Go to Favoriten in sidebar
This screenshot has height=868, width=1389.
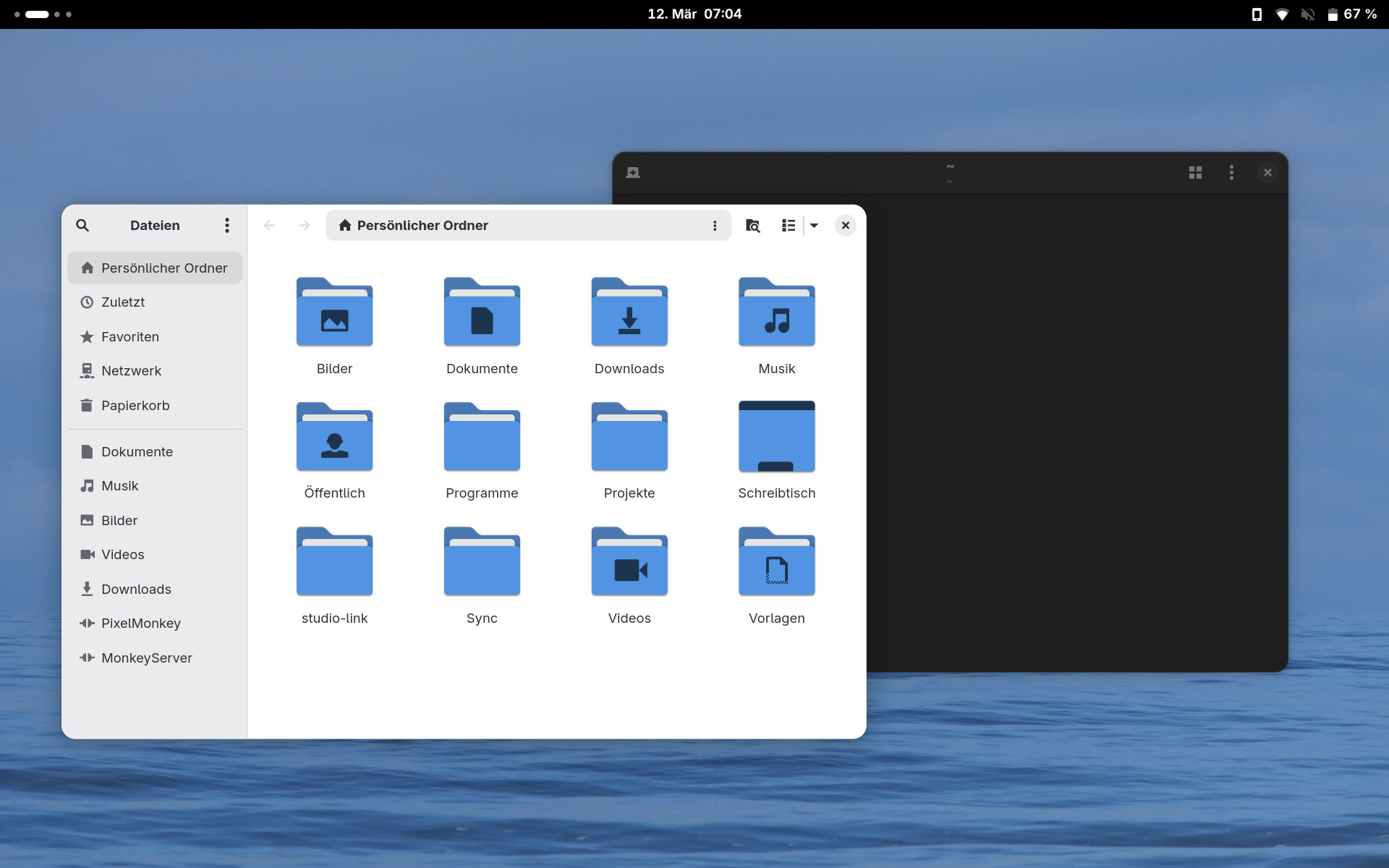tap(129, 337)
